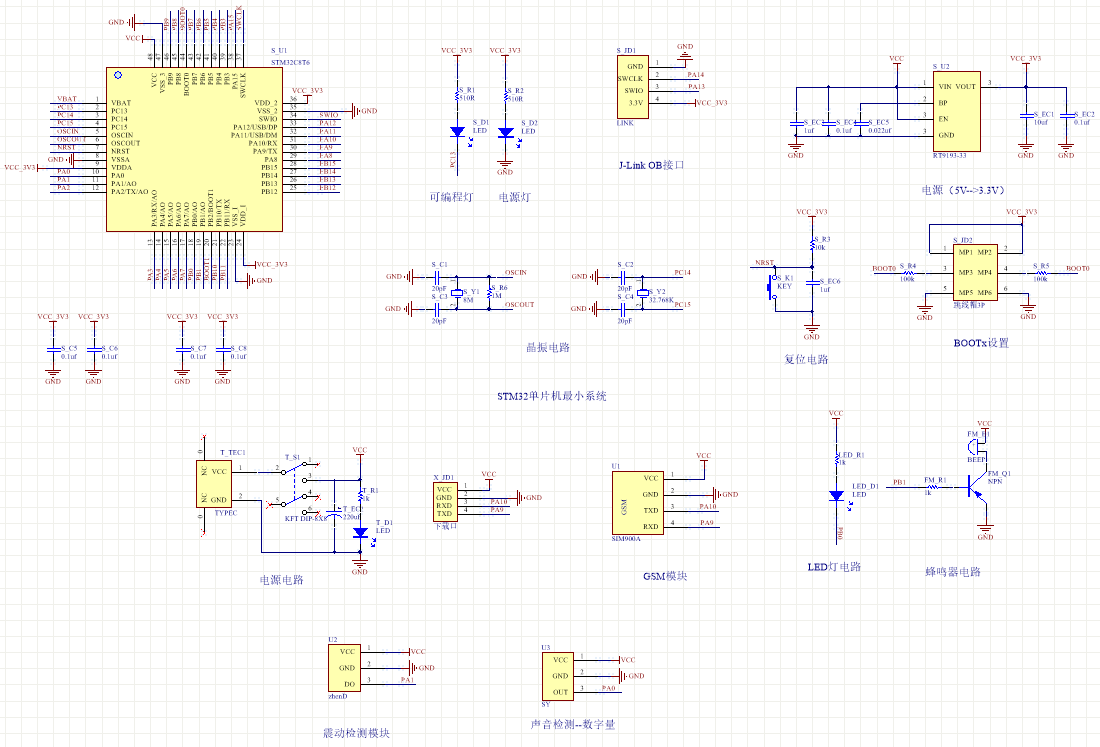Select the S_Y2 32.768K crystal
1100x747 pixels.
tap(643, 293)
